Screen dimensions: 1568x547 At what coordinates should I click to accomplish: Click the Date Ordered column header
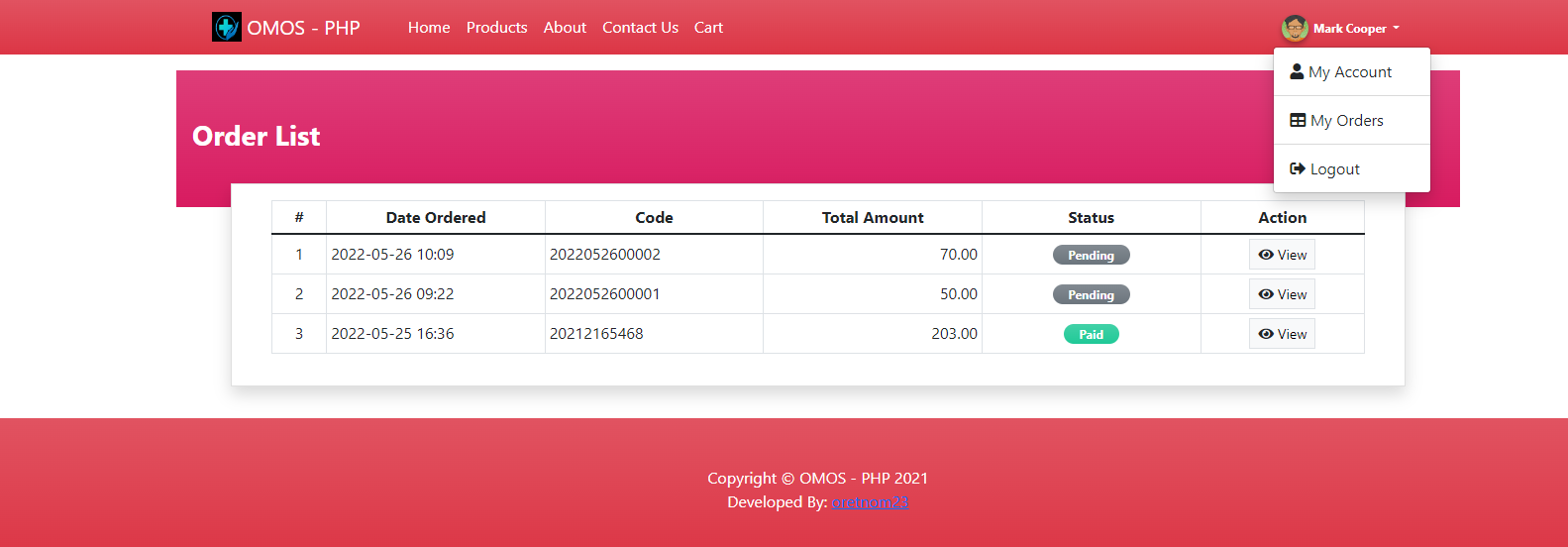coord(436,218)
